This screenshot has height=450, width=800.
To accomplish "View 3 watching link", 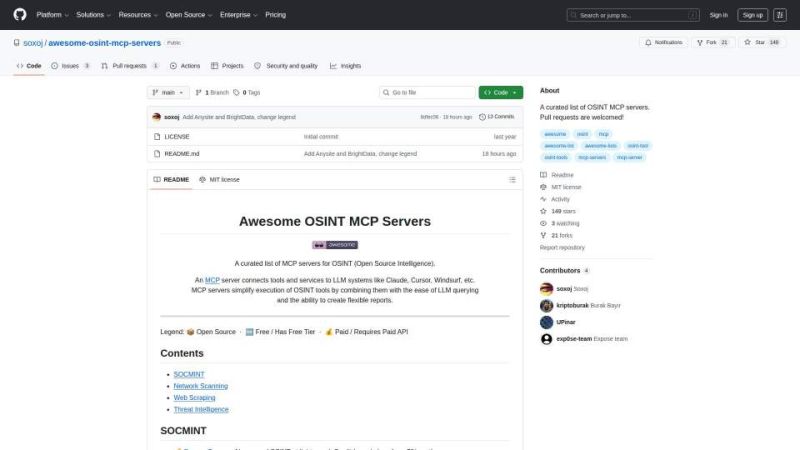I will tap(560, 223).
